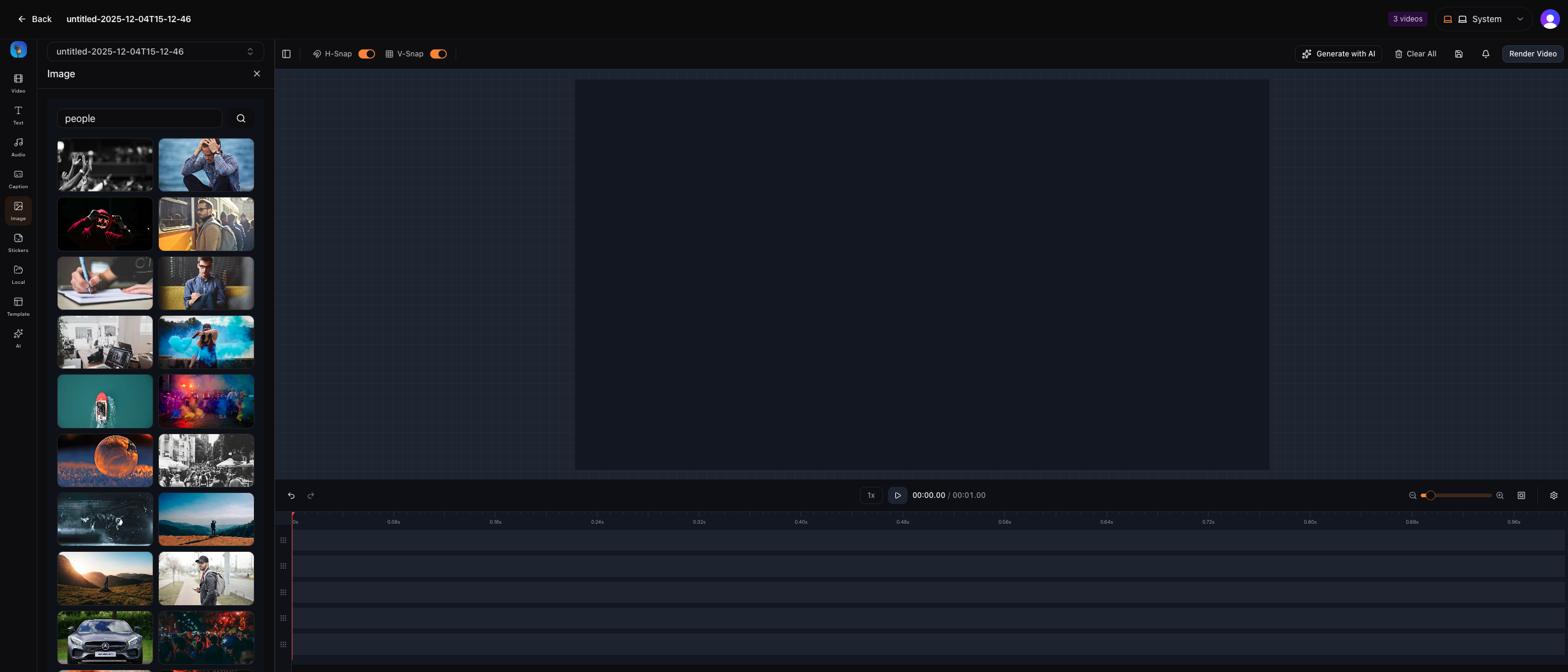The width and height of the screenshot is (1568, 672).
Task: Switch to the Template sidebar tab
Action: tap(18, 306)
